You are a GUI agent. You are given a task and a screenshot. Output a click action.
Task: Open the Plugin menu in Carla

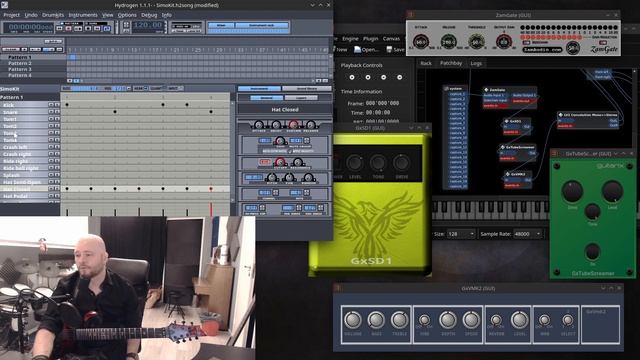tap(370, 39)
